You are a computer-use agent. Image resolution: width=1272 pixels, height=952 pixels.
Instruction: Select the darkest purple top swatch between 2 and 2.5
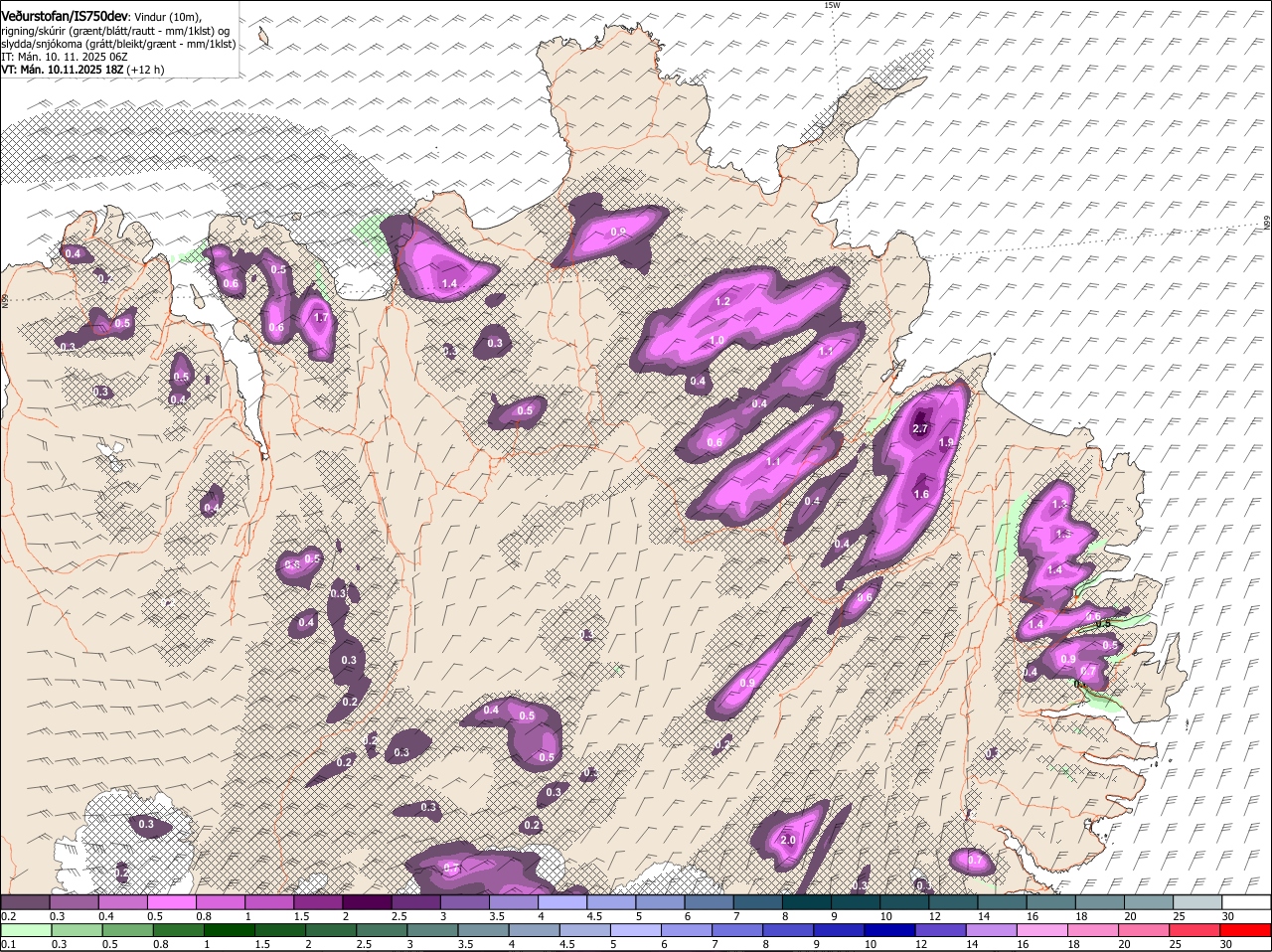(367, 902)
